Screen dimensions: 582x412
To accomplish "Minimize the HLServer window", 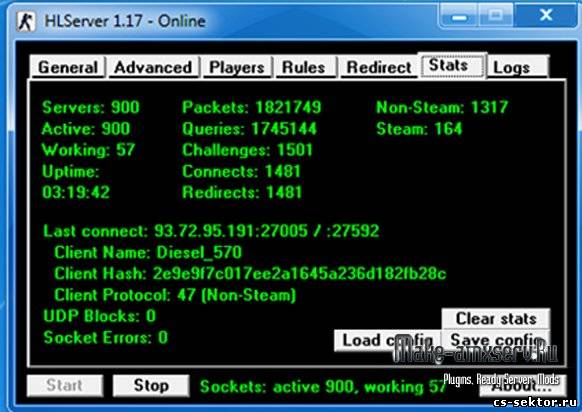I will point(460,16).
